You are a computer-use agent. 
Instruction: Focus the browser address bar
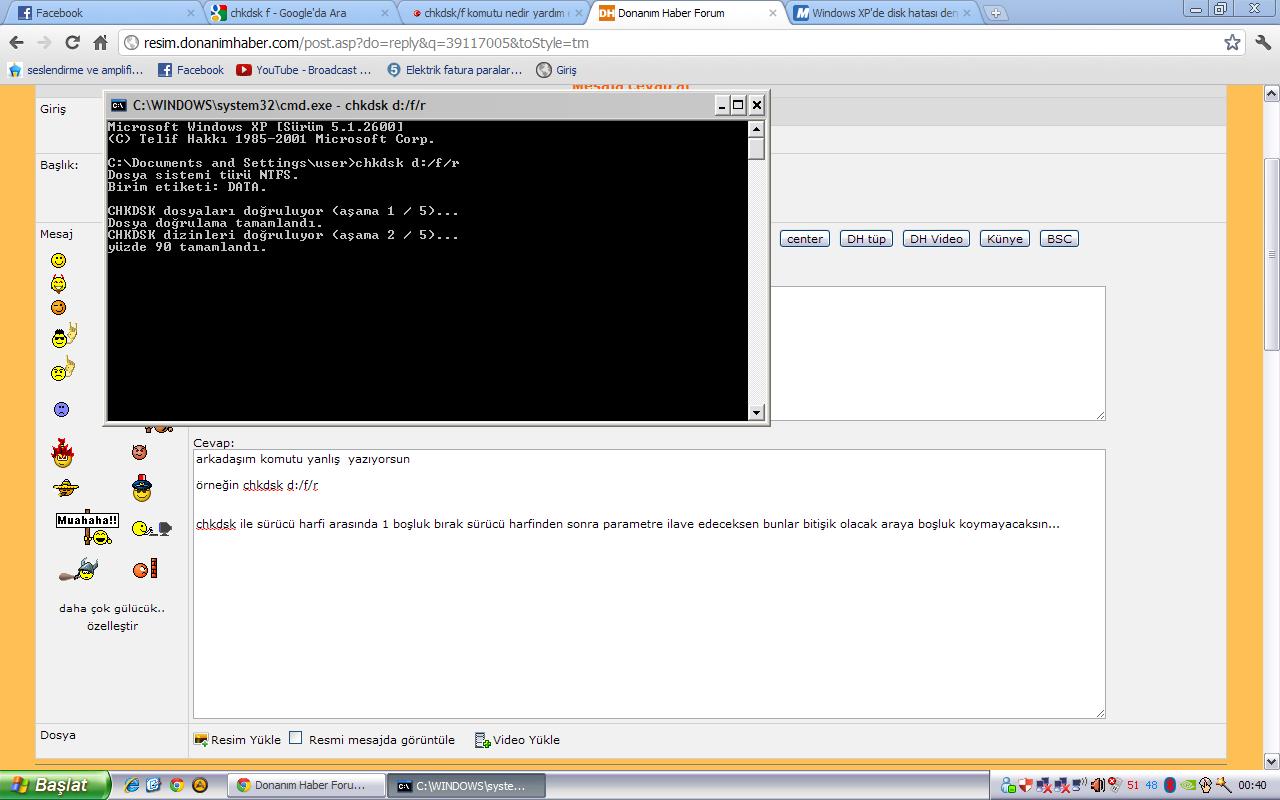tap(680, 43)
